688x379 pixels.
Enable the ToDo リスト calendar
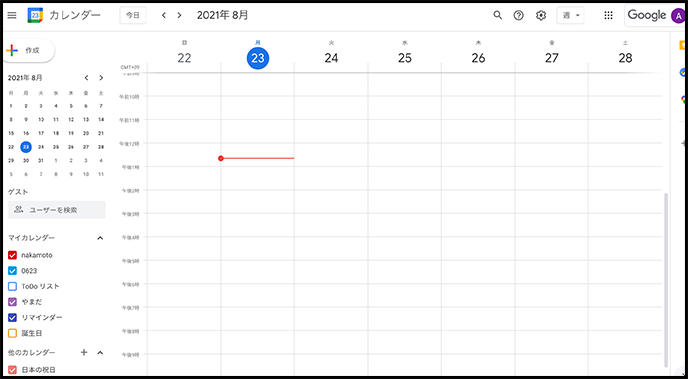tap(13, 286)
